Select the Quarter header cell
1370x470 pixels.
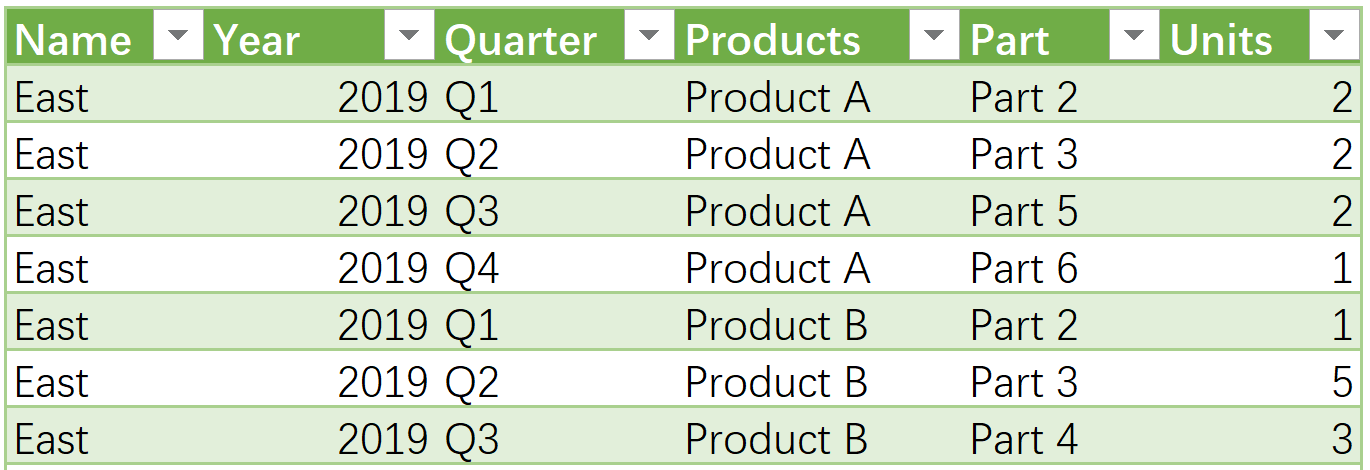[557, 38]
